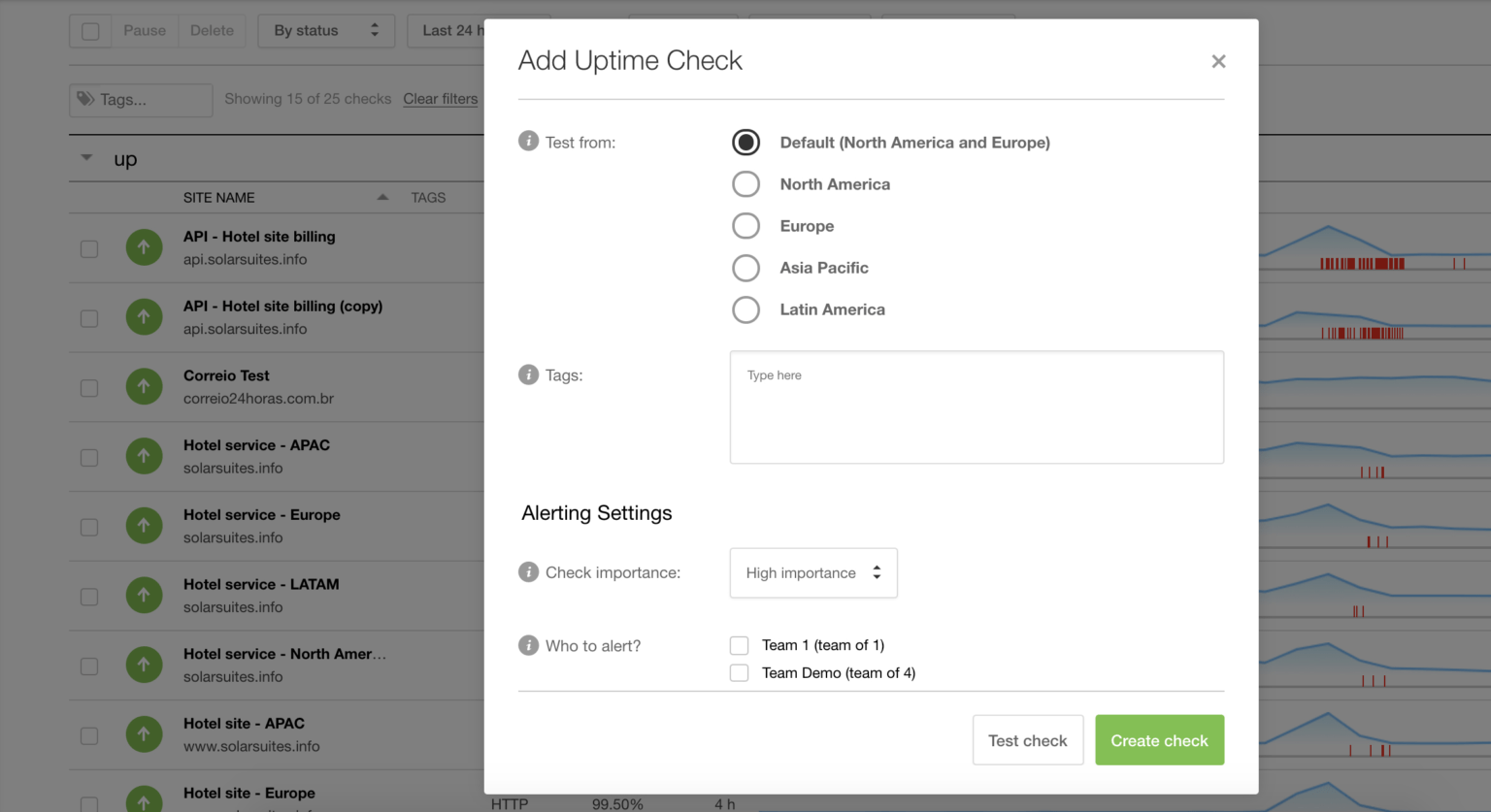Click the TAGS column header

(x=428, y=198)
